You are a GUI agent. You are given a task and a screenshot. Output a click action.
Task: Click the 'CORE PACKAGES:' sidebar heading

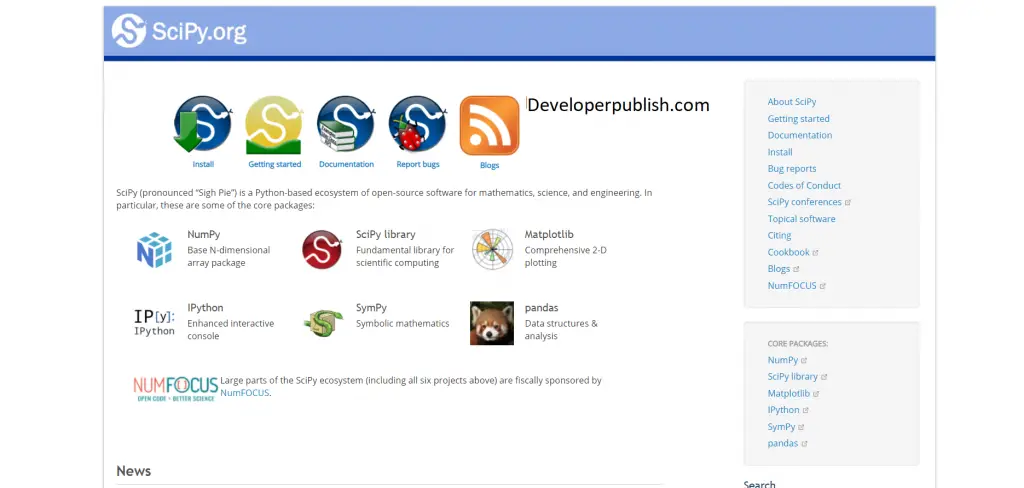(x=797, y=344)
